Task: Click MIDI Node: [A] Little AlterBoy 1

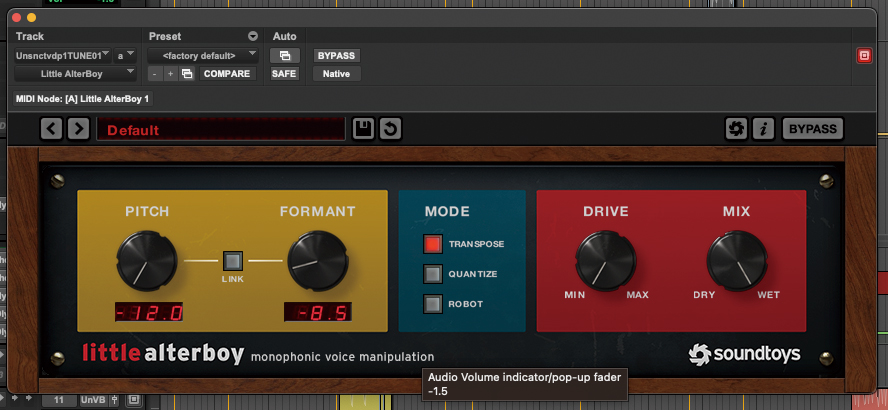Action: [x=83, y=99]
